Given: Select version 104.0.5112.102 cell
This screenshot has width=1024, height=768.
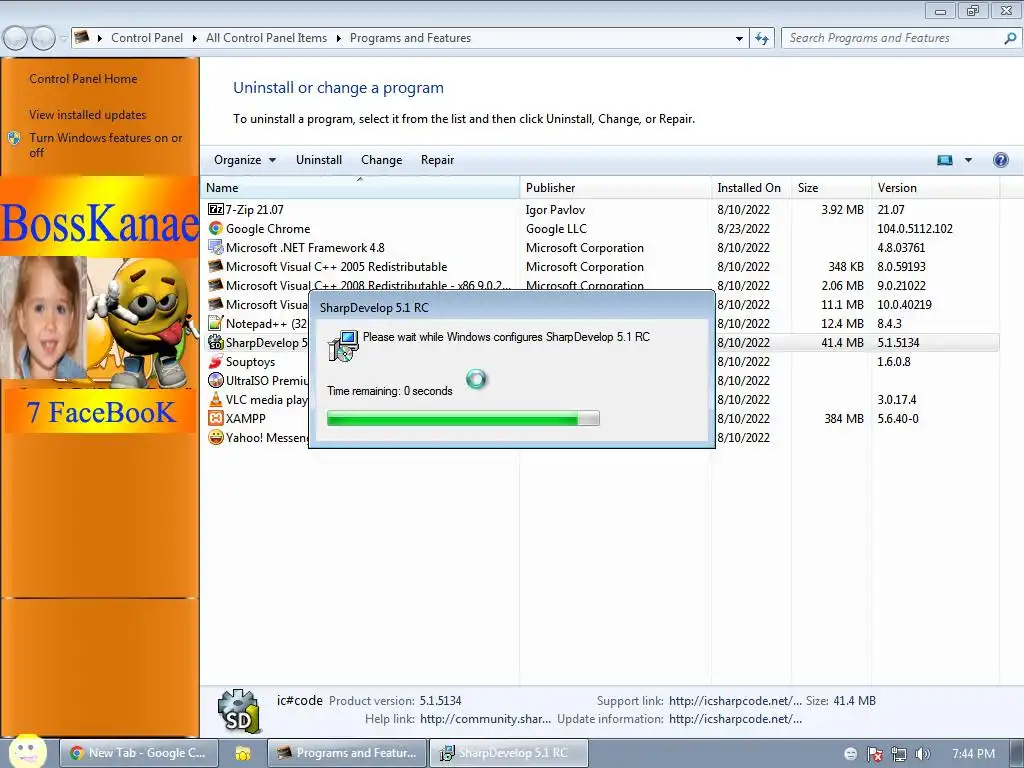Looking at the screenshot, I should tap(915, 229).
